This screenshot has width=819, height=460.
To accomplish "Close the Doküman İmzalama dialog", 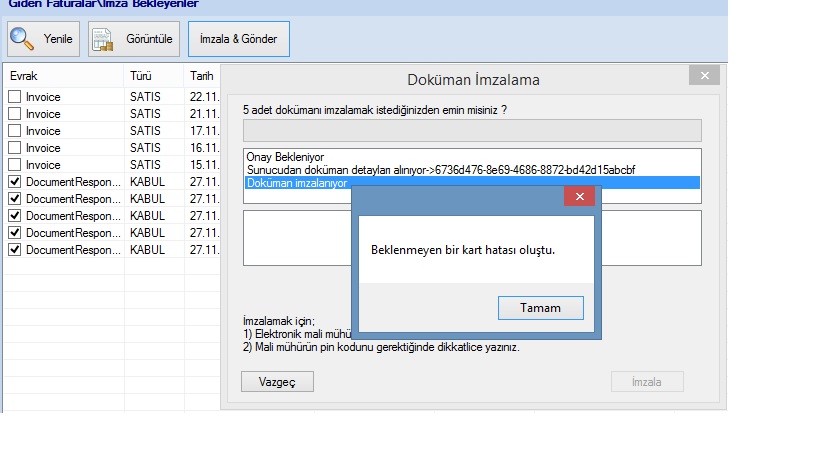I will click(704, 76).
